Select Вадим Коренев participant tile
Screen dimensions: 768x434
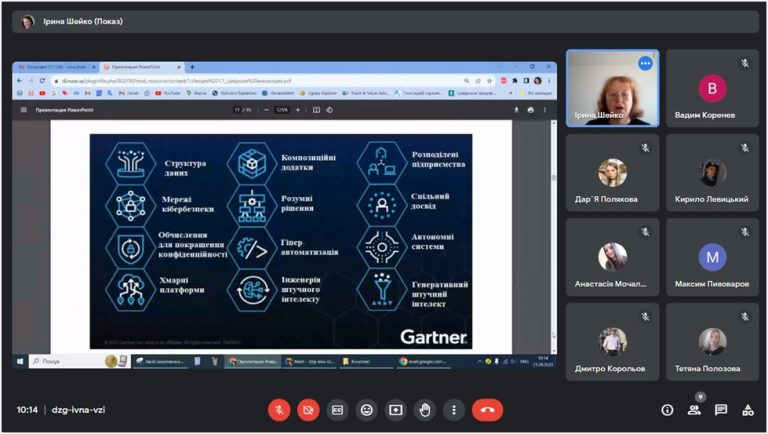pos(712,88)
